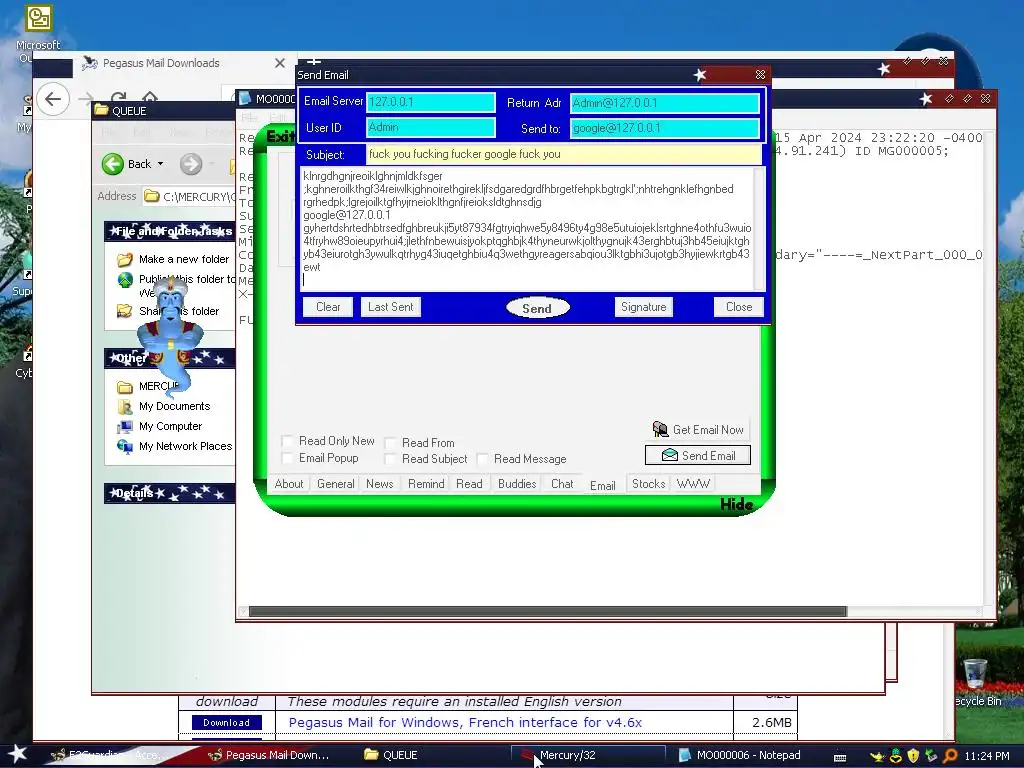Click the Return Adr input field
1024x768 pixels.
tap(665, 103)
